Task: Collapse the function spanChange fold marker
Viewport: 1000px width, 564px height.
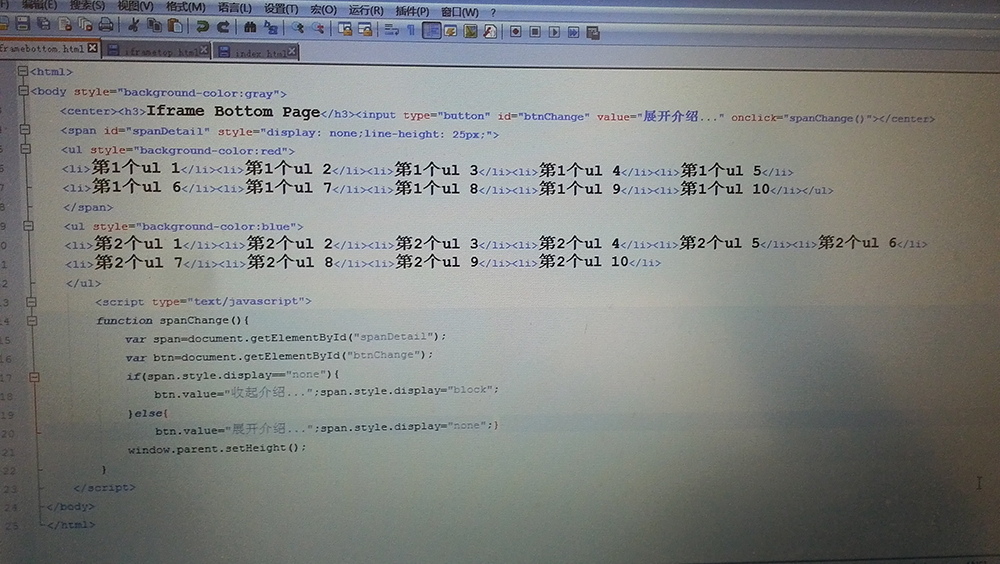Action: click(x=31, y=320)
